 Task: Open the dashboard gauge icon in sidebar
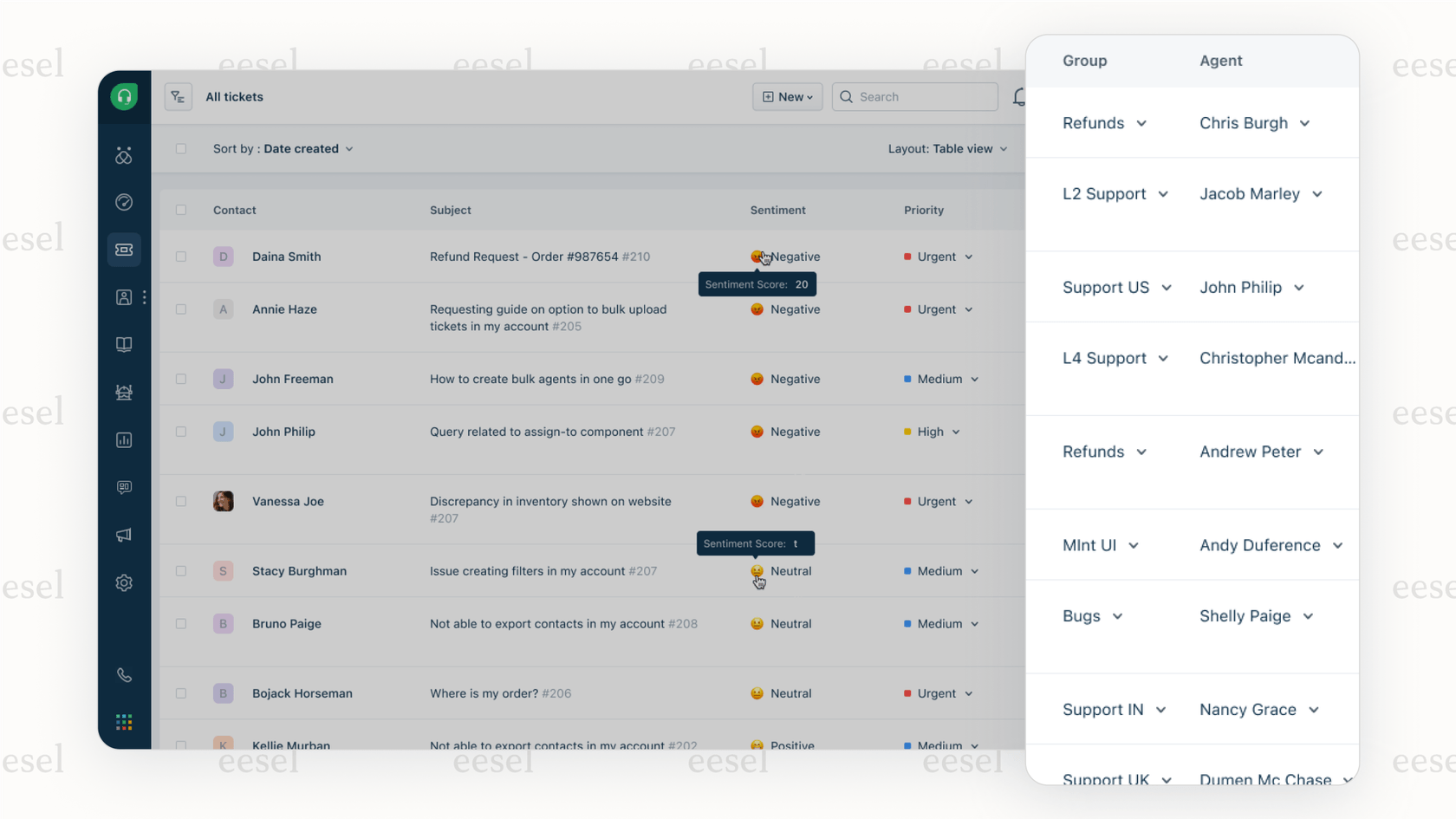click(x=124, y=202)
